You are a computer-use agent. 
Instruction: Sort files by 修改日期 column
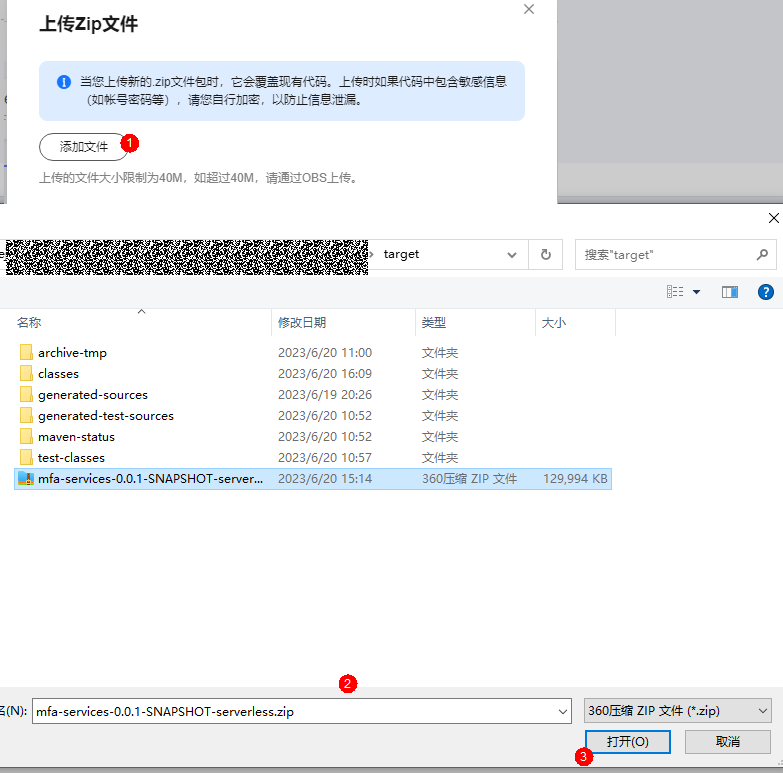[x=302, y=322]
